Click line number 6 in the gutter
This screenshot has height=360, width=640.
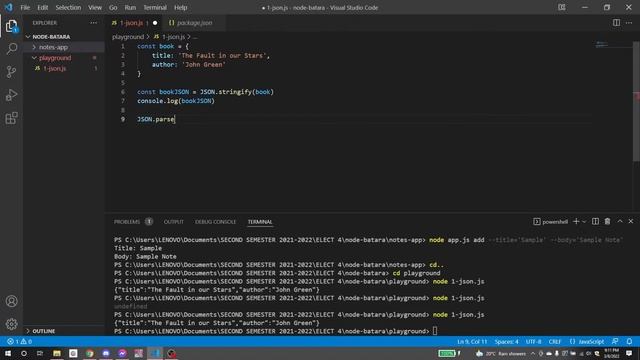(123, 92)
